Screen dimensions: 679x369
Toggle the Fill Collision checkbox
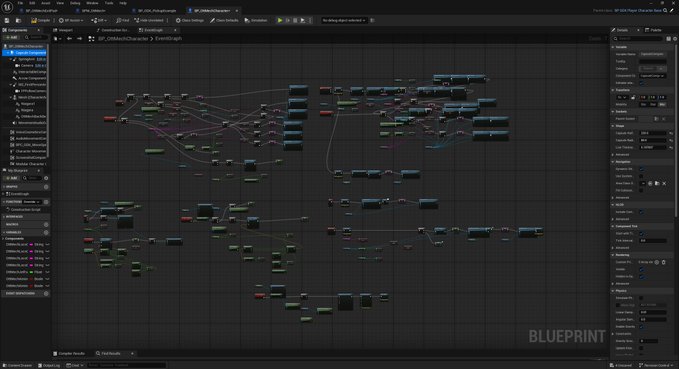[641, 190]
